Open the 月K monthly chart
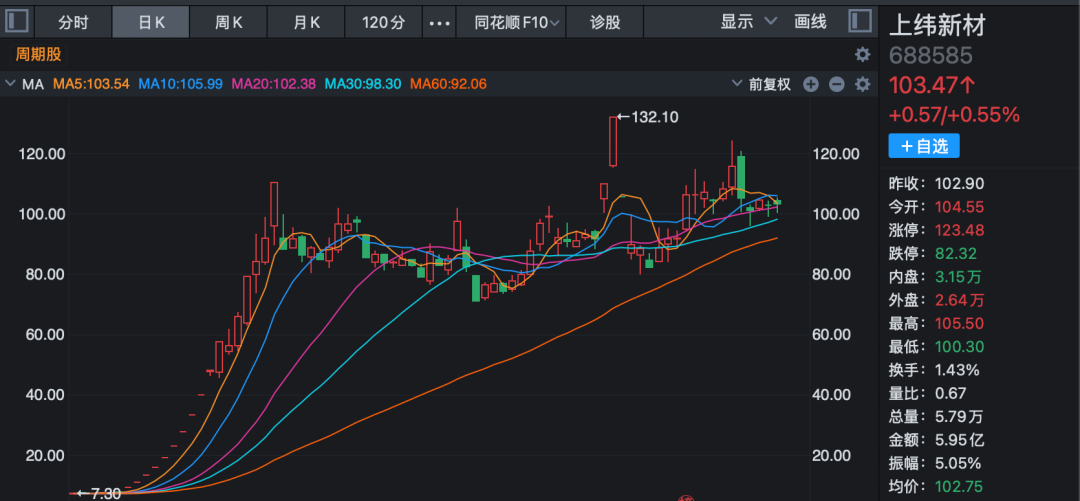The width and height of the screenshot is (1080, 501). tap(307, 22)
